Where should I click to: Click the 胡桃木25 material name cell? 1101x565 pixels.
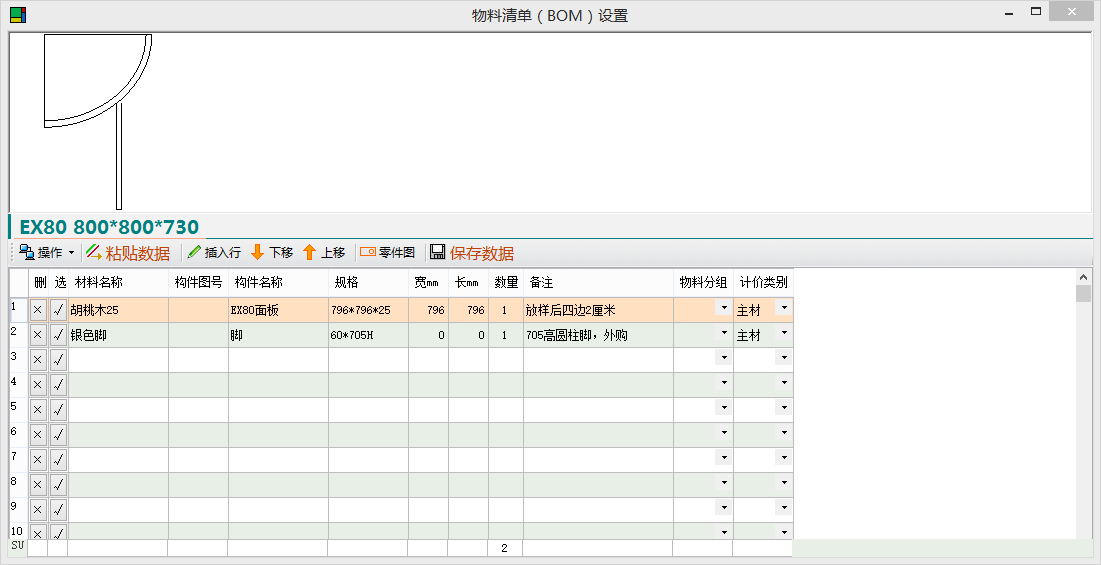pyautogui.click(x=118, y=310)
